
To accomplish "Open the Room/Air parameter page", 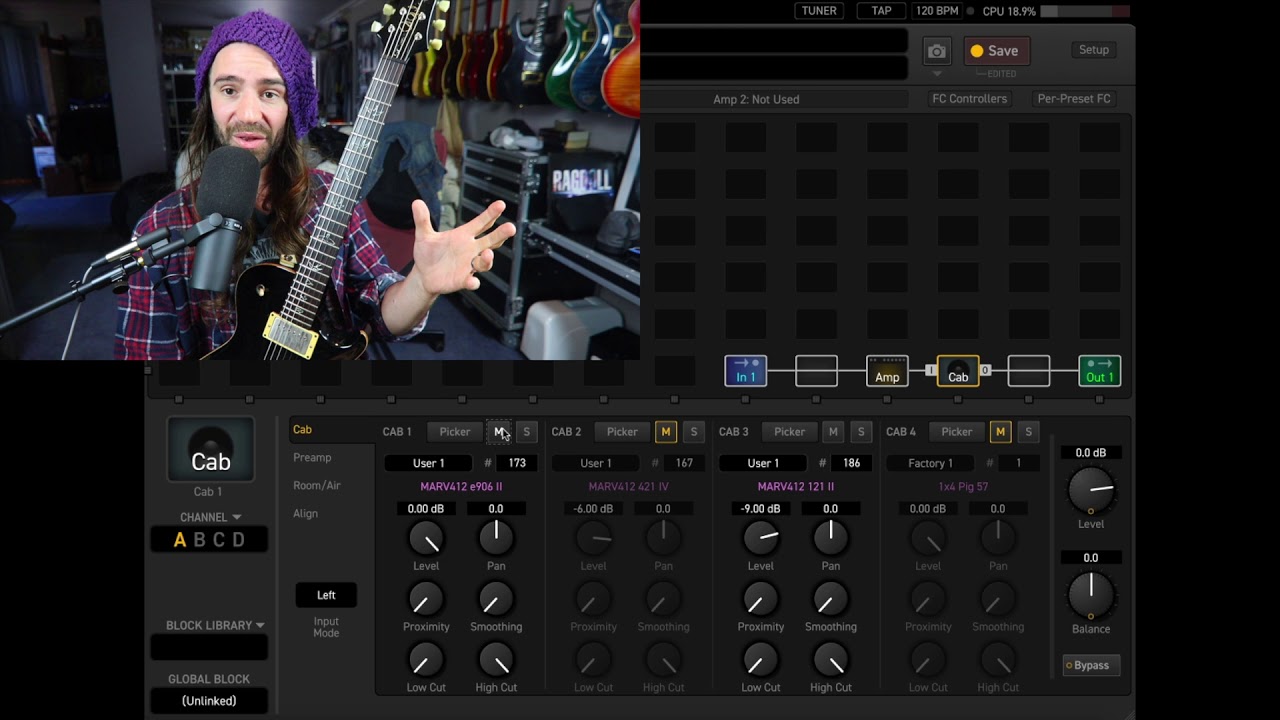I will [317, 485].
